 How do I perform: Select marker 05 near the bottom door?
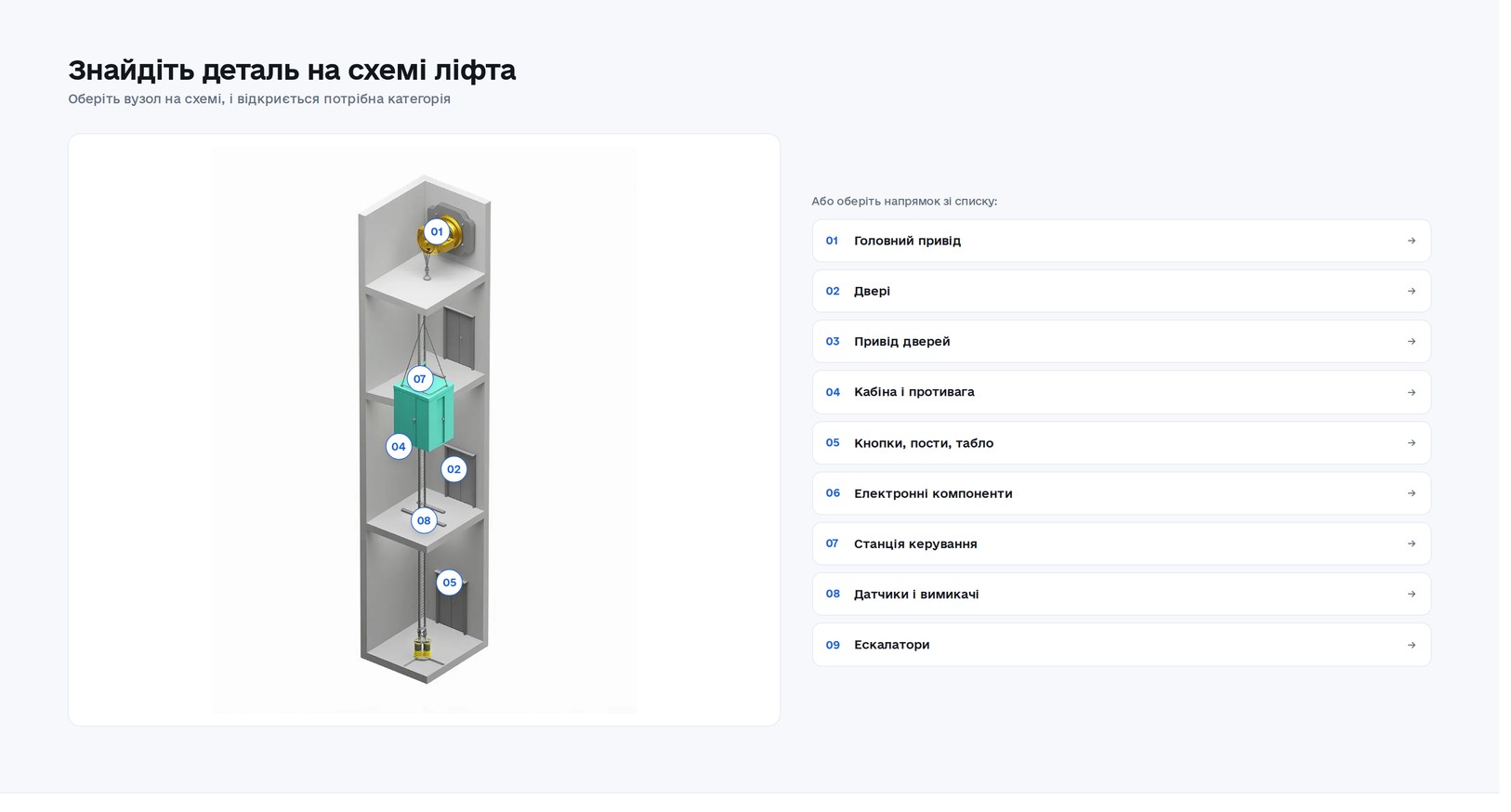[x=450, y=583]
